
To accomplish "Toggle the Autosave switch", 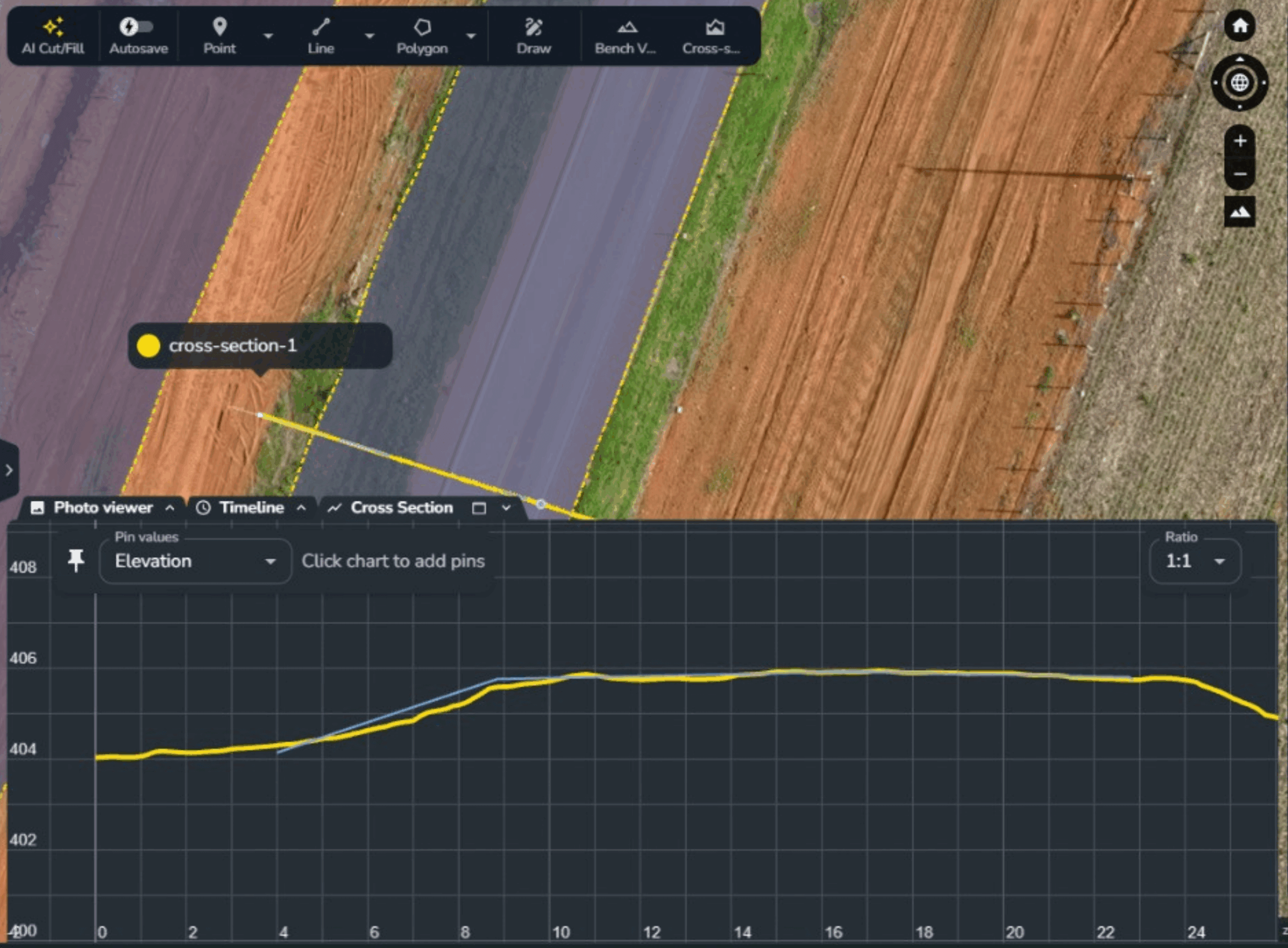I will 136,27.
